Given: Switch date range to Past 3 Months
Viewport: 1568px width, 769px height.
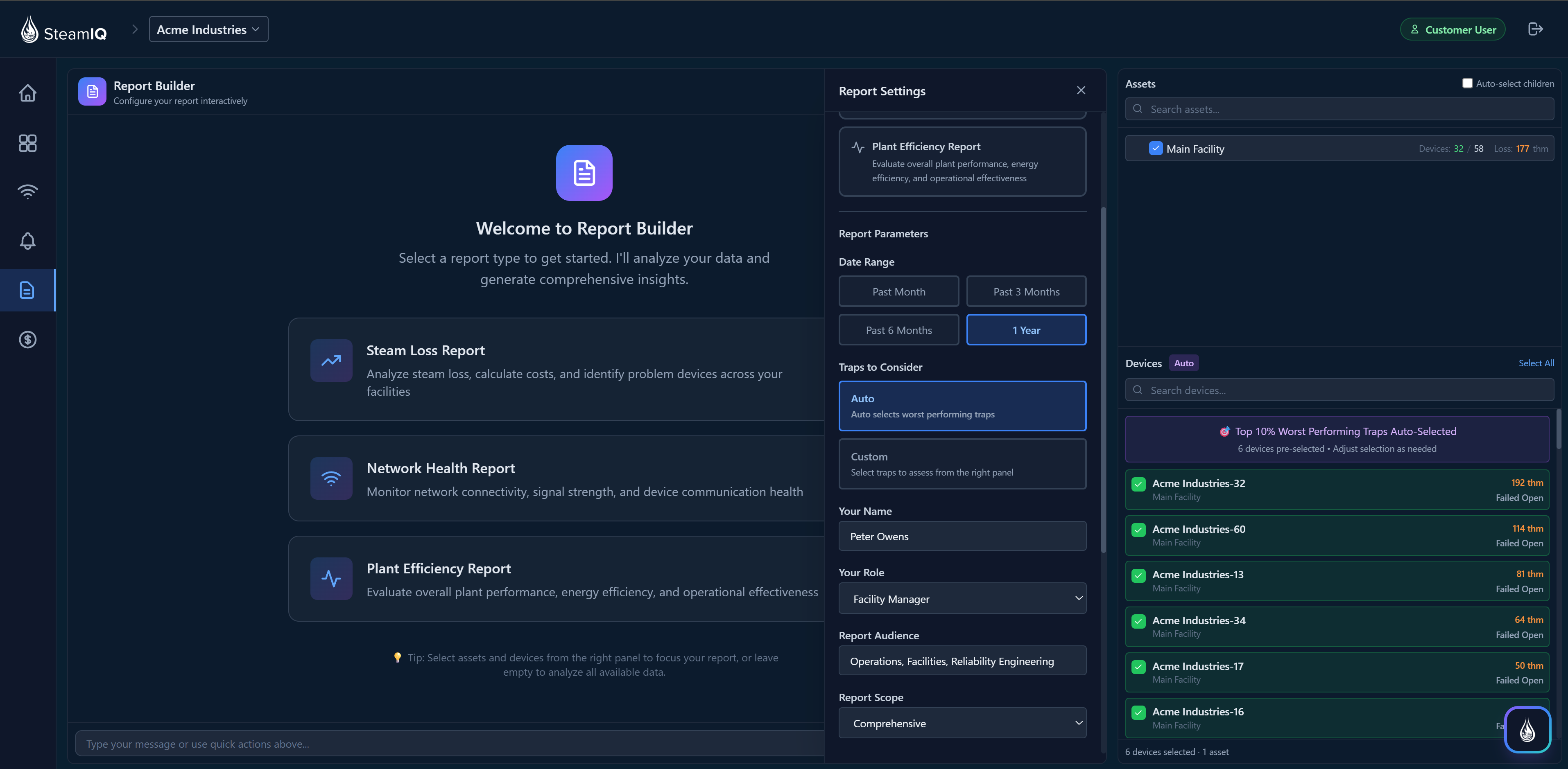Looking at the screenshot, I should tap(1026, 291).
